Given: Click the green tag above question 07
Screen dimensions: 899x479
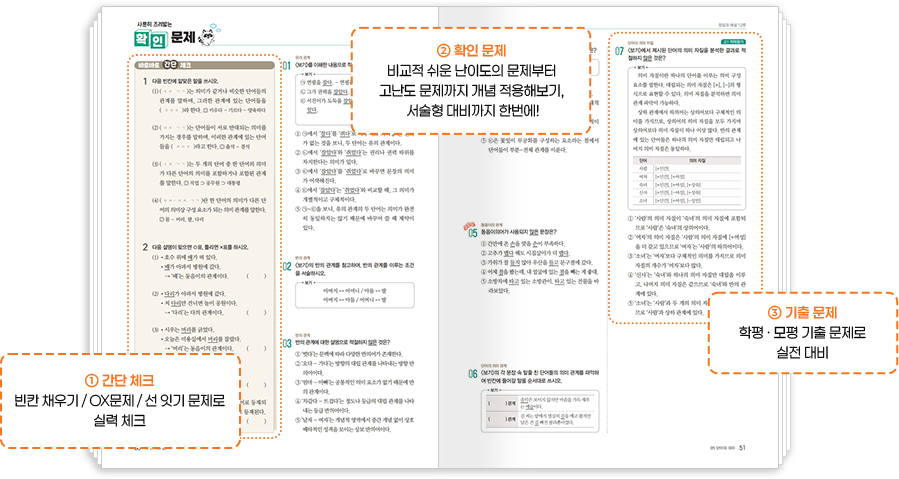Looking at the screenshot, I should click(x=733, y=42).
